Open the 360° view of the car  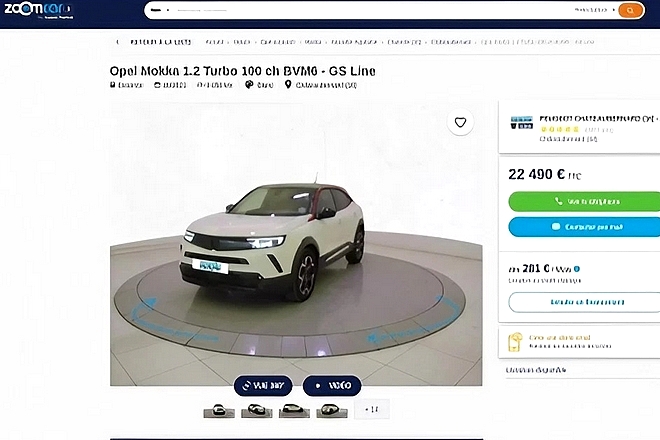tap(263, 385)
